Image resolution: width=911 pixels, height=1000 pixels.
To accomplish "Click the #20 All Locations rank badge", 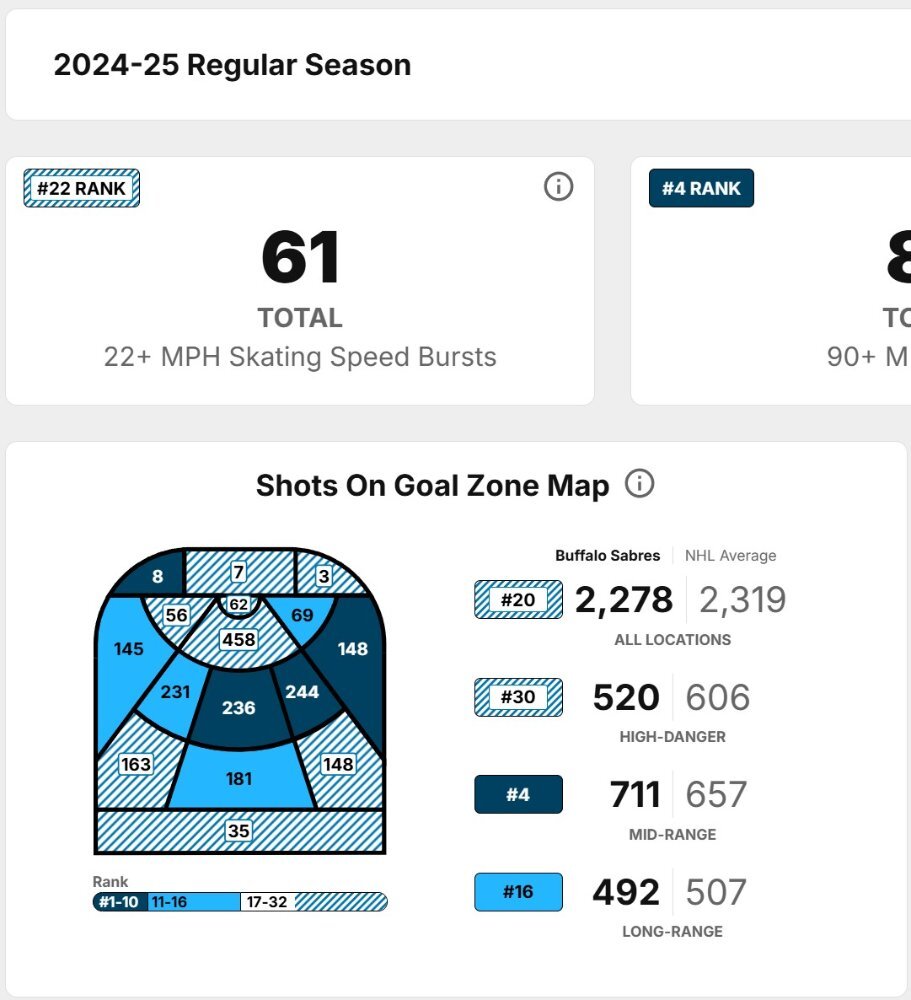I will pyautogui.click(x=518, y=600).
